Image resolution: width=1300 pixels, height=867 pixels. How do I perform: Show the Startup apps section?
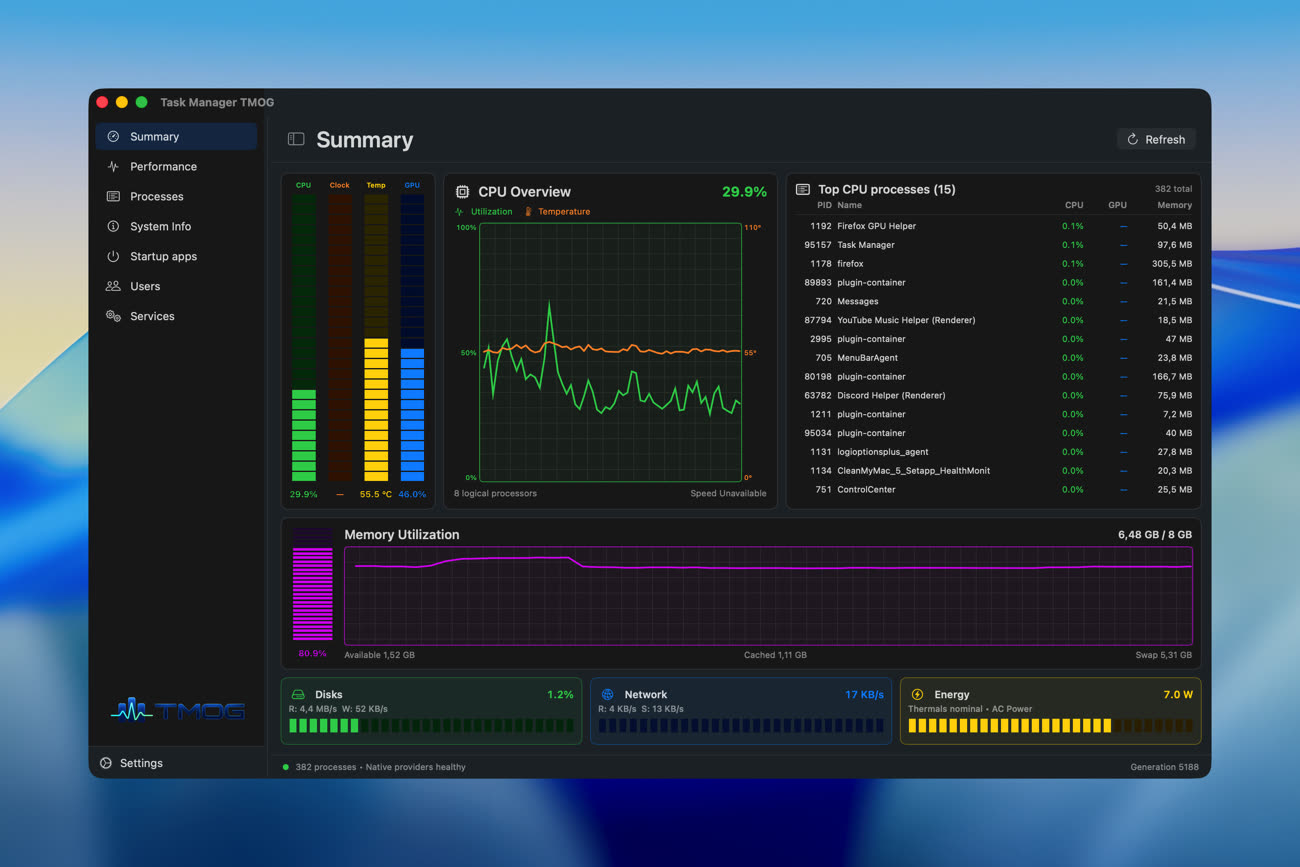tap(176, 257)
